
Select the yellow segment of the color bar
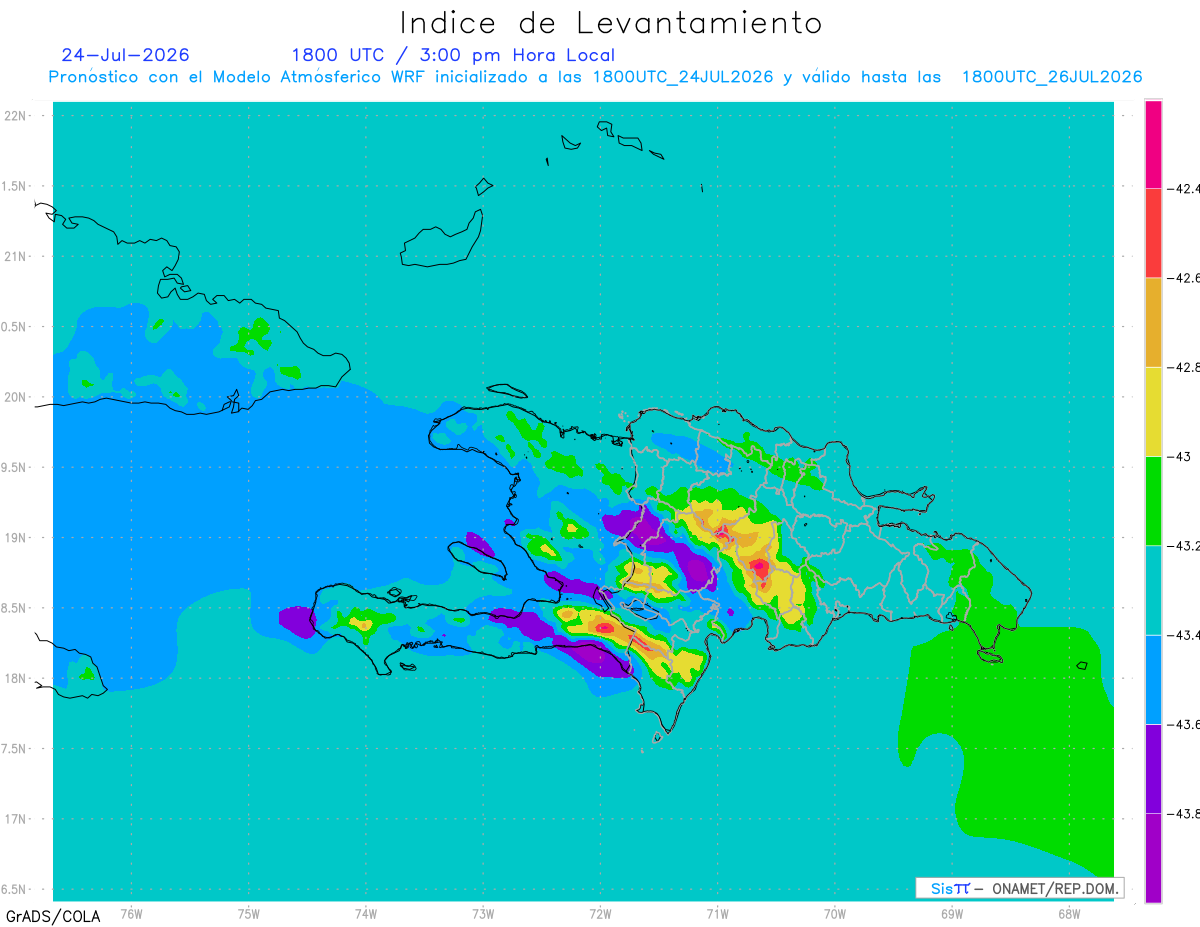pyautogui.click(x=1153, y=411)
